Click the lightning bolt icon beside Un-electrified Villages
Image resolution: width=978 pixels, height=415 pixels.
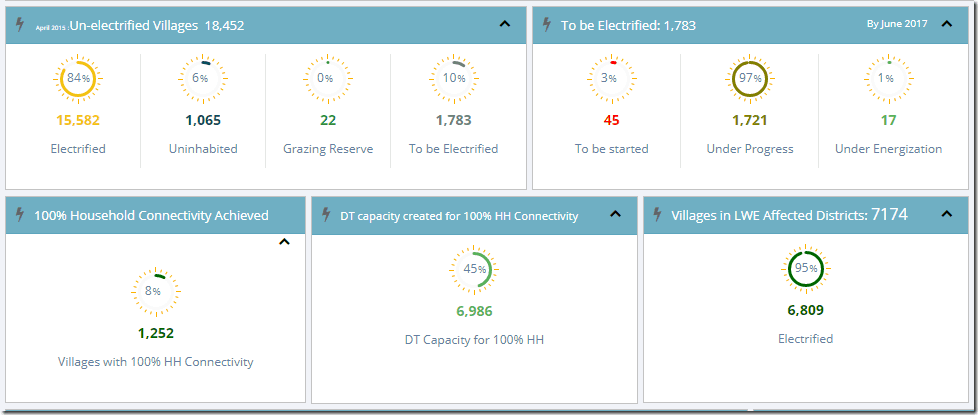click(21, 25)
